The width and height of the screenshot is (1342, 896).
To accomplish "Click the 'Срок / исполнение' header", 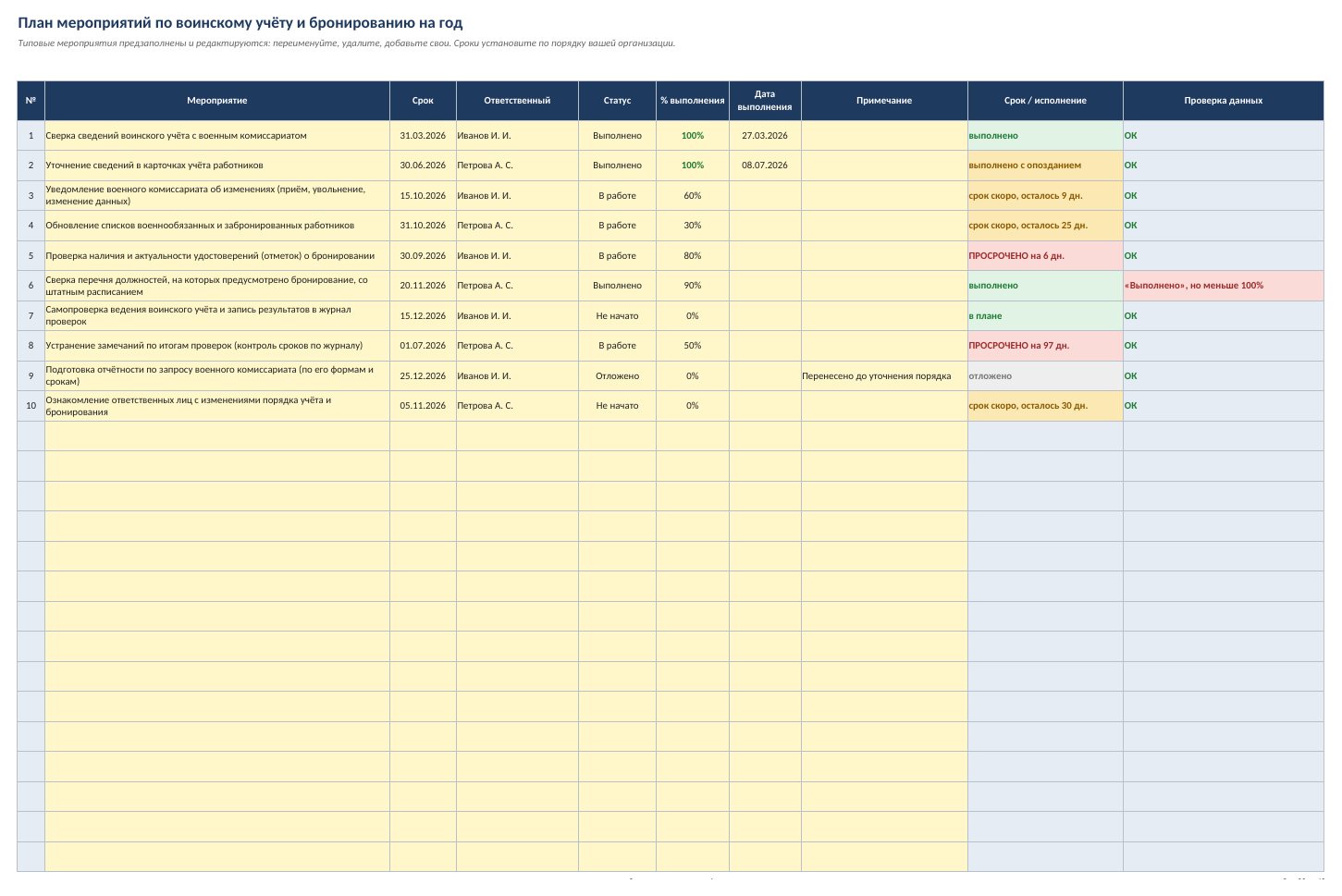I will coord(1045,101).
